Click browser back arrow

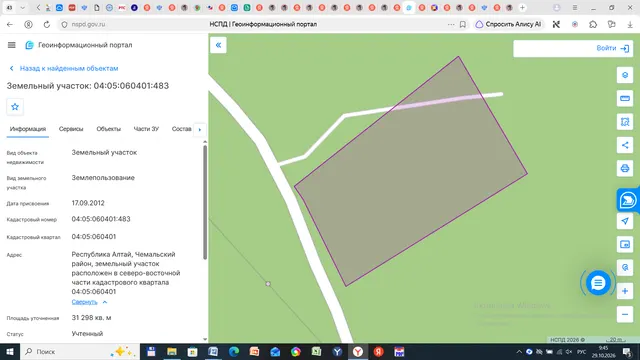[10, 24]
